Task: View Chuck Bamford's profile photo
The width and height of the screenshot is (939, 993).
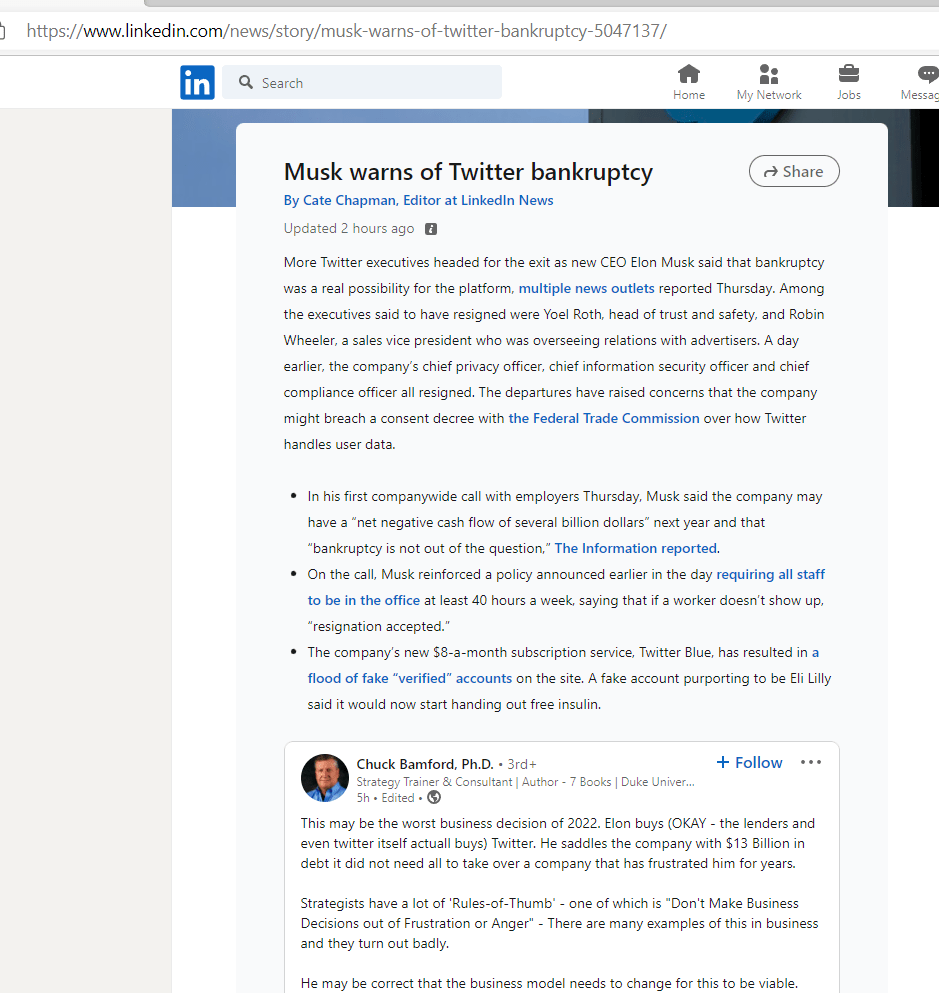Action: 325,778
